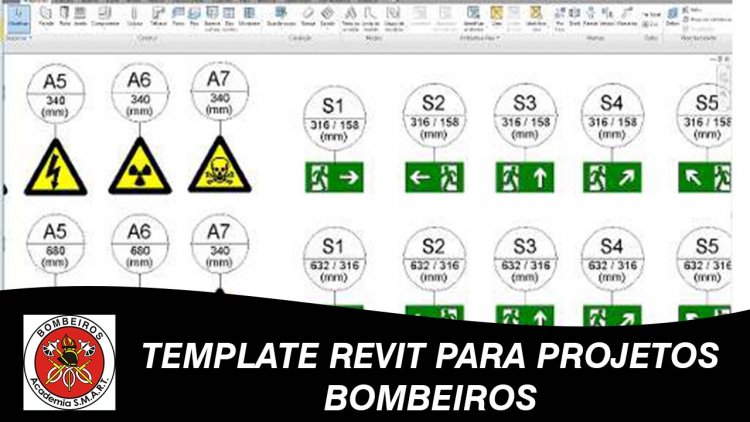Select the S2 tag labeled 316 / 158

coord(434,116)
